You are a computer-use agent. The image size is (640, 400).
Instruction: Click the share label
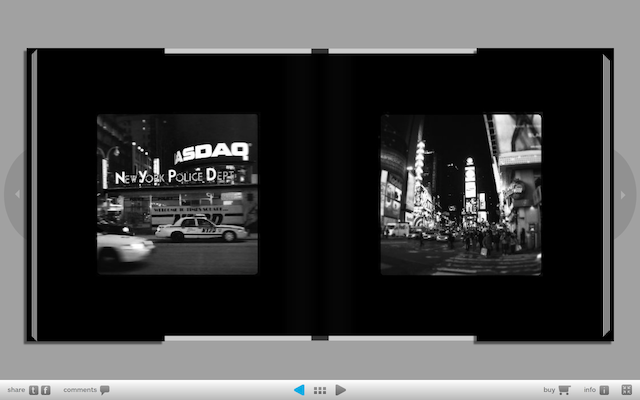[x=16, y=390]
